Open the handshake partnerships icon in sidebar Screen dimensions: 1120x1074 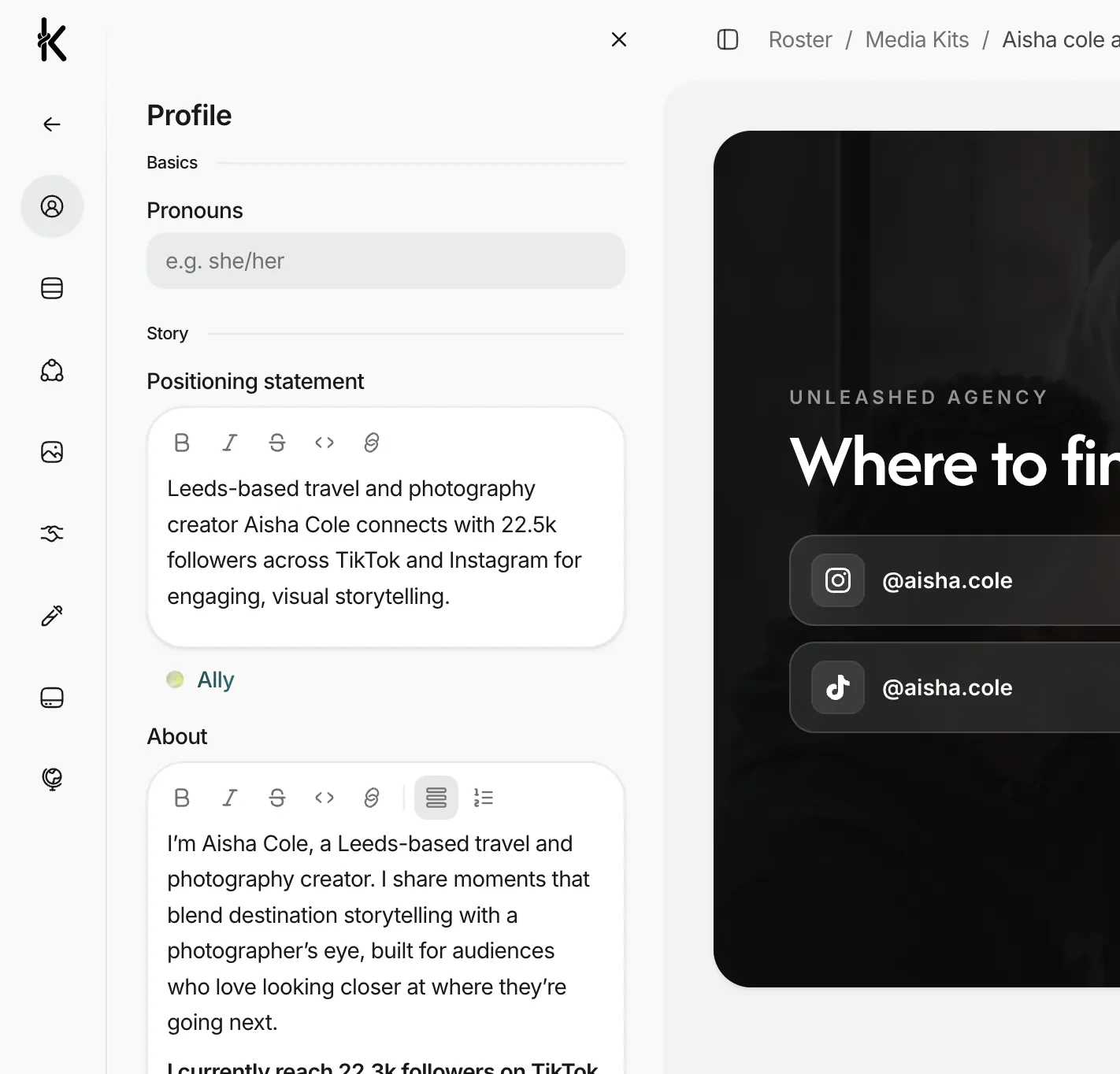click(52, 534)
